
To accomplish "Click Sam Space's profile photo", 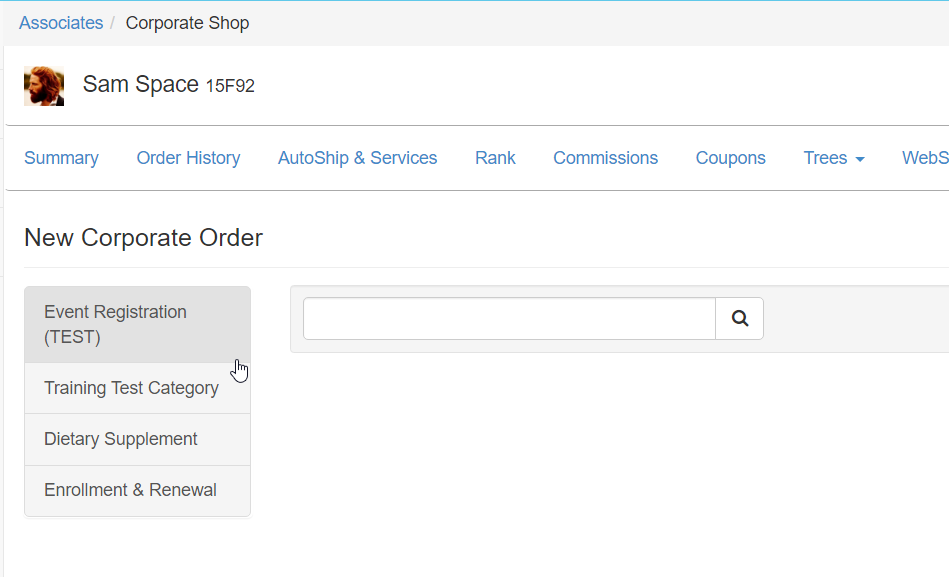I will 44,86.
